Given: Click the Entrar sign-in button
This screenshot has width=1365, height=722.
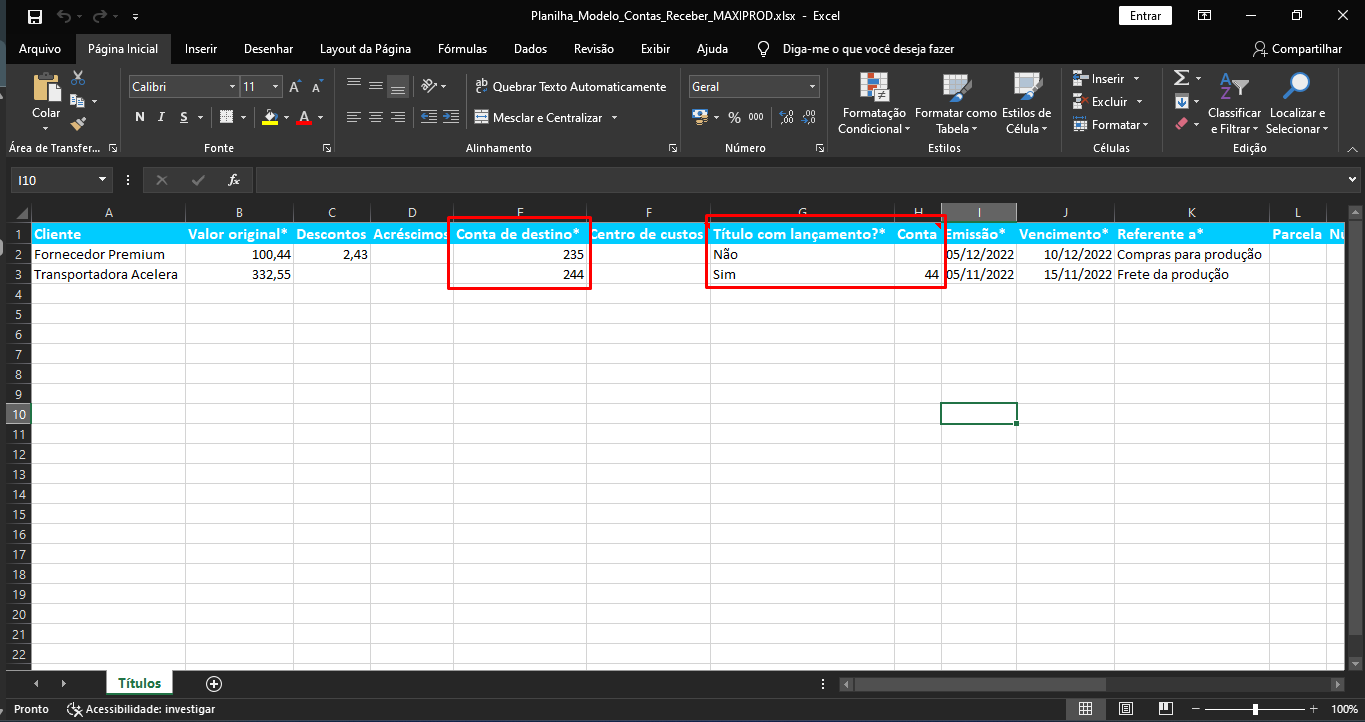Looking at the screenshot, I should [1145, 16].
